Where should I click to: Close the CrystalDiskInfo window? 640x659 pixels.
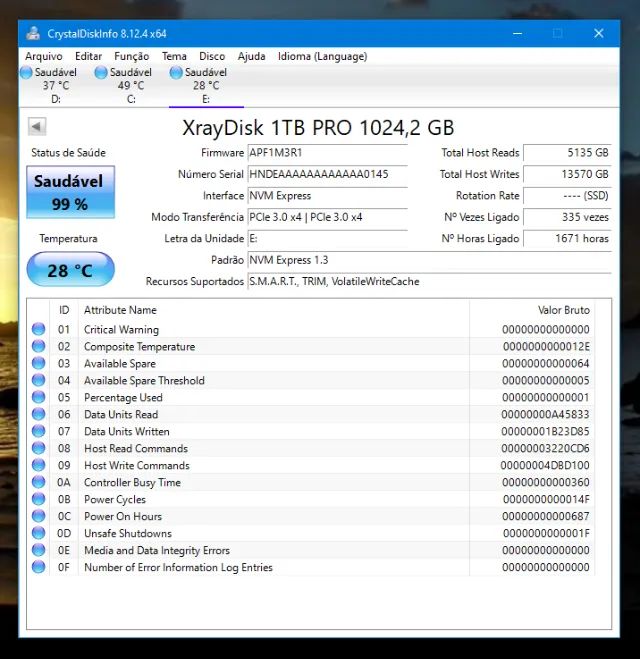599,34
